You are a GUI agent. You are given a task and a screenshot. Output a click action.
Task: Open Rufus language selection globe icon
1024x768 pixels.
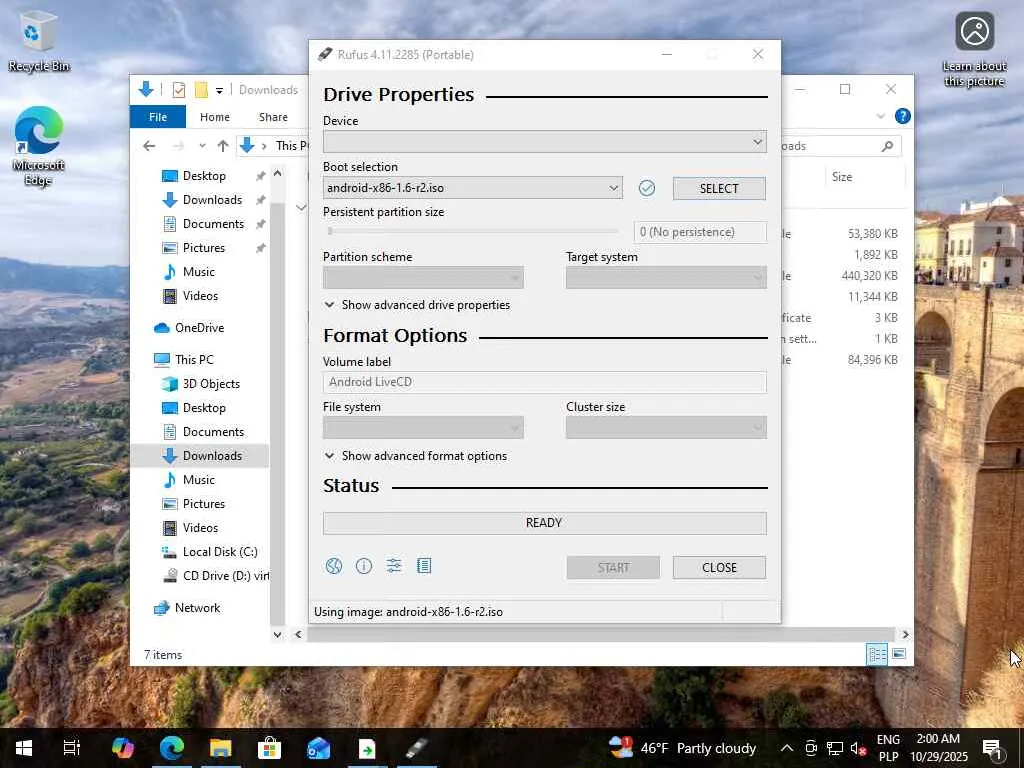[334, 566]
